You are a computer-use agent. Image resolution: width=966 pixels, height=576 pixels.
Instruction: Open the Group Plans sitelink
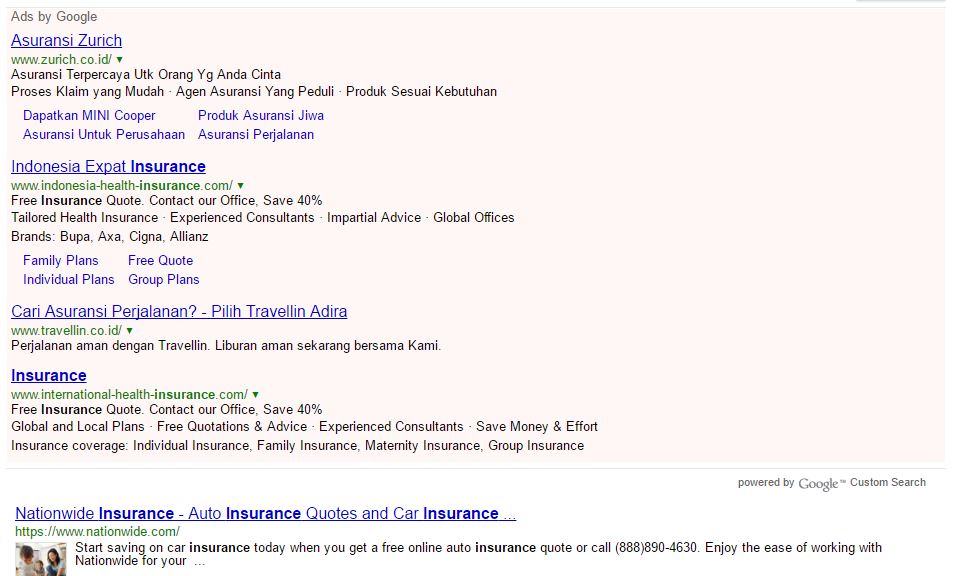(164, 280)
